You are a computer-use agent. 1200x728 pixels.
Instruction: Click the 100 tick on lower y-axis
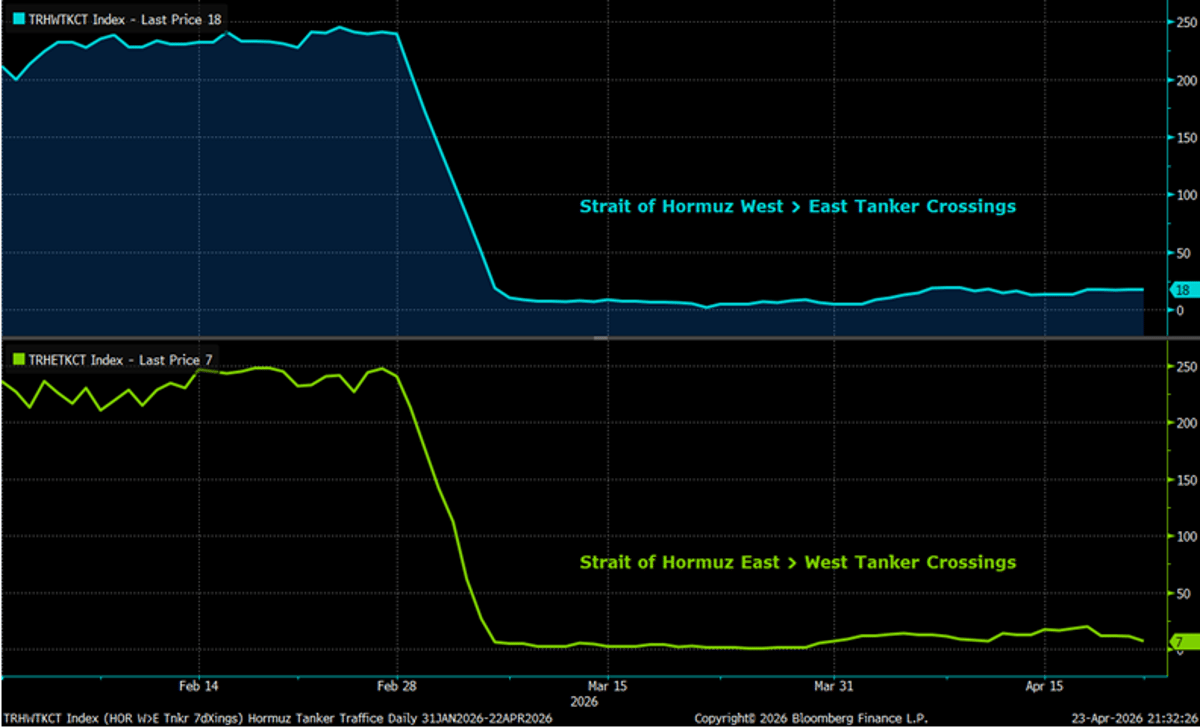click(1184, 537)
